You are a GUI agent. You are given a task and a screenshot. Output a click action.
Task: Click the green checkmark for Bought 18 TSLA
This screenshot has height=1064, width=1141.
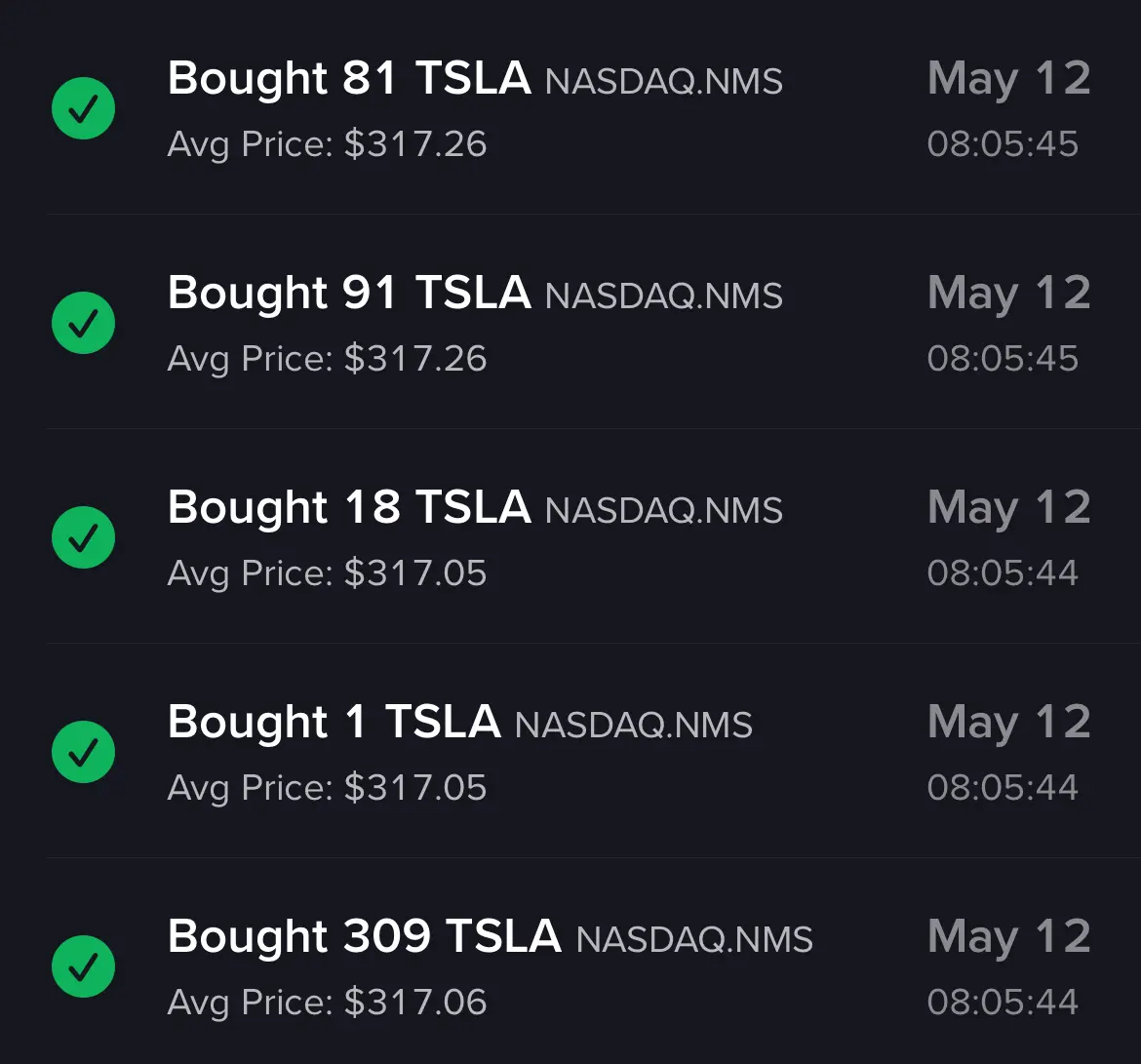(x=83, y=537)
